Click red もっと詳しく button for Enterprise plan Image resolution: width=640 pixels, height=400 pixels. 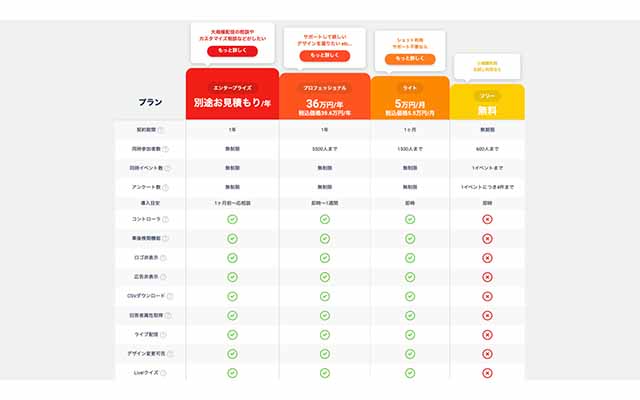pyautogui.click(x=232, y=51)
